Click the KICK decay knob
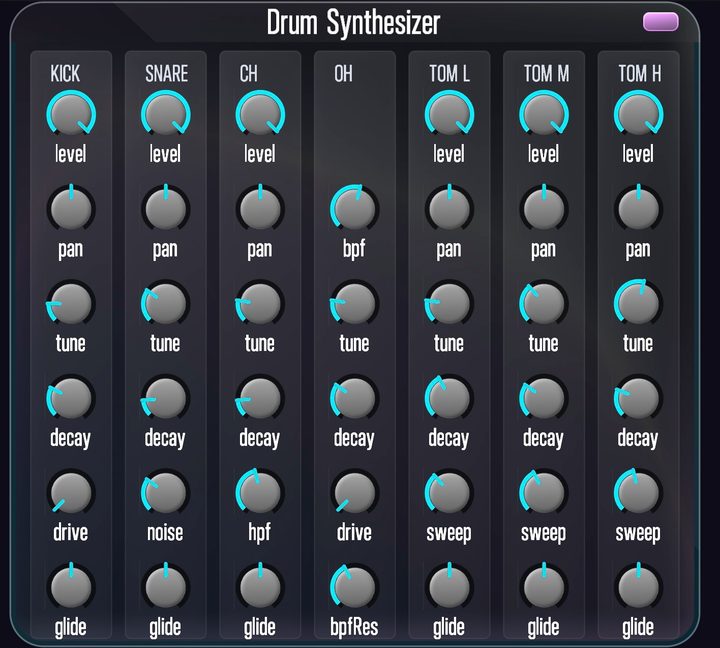 click(71, 398)
